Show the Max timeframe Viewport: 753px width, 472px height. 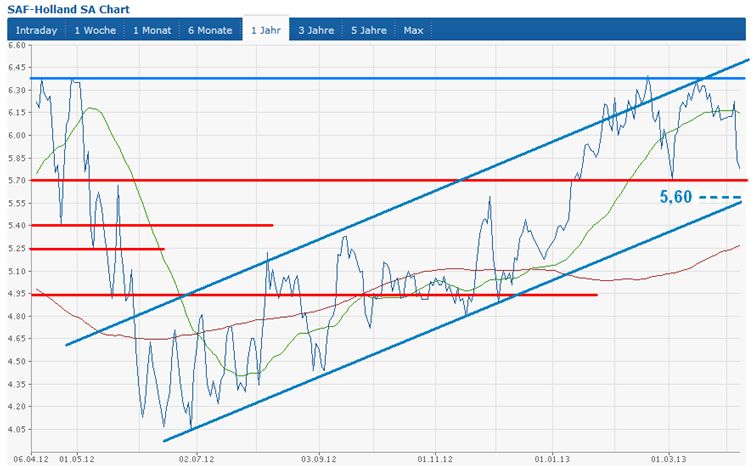tap(413, 30)
